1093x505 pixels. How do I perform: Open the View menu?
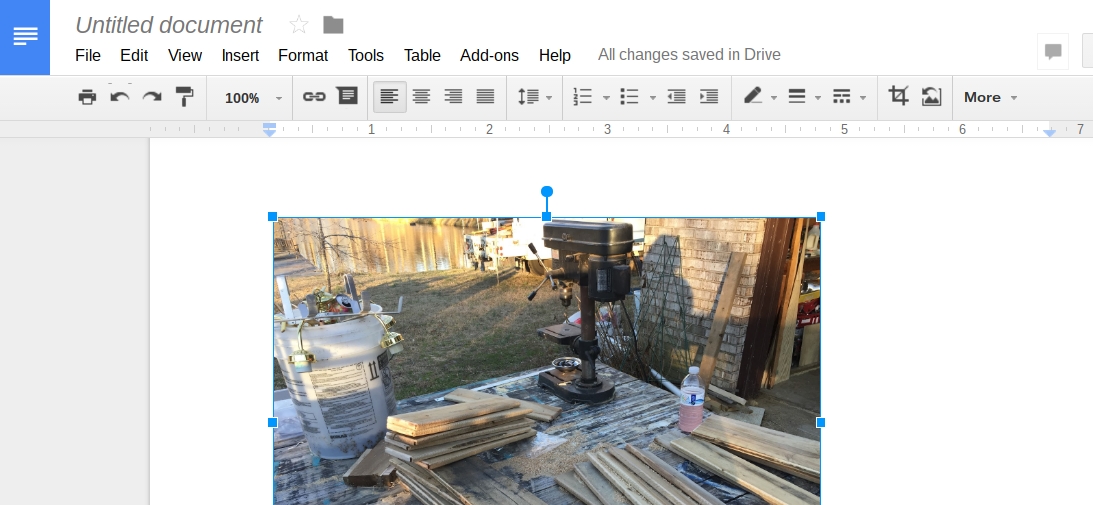click(185, 55)
